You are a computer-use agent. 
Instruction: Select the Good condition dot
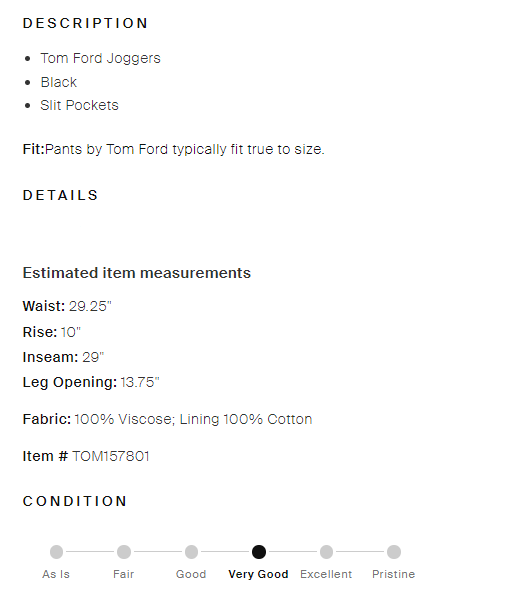(191, 552)
